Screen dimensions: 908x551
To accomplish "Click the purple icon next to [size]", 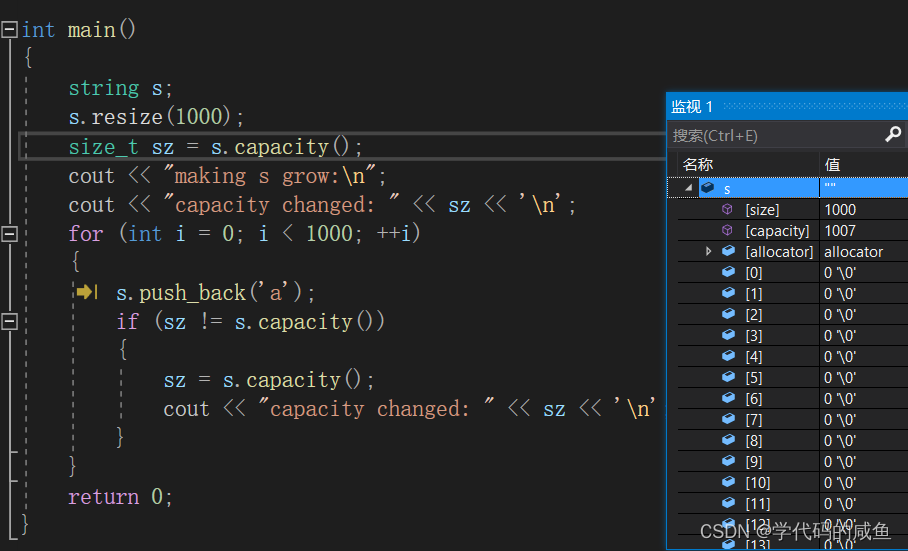I will tap(727, 209).
